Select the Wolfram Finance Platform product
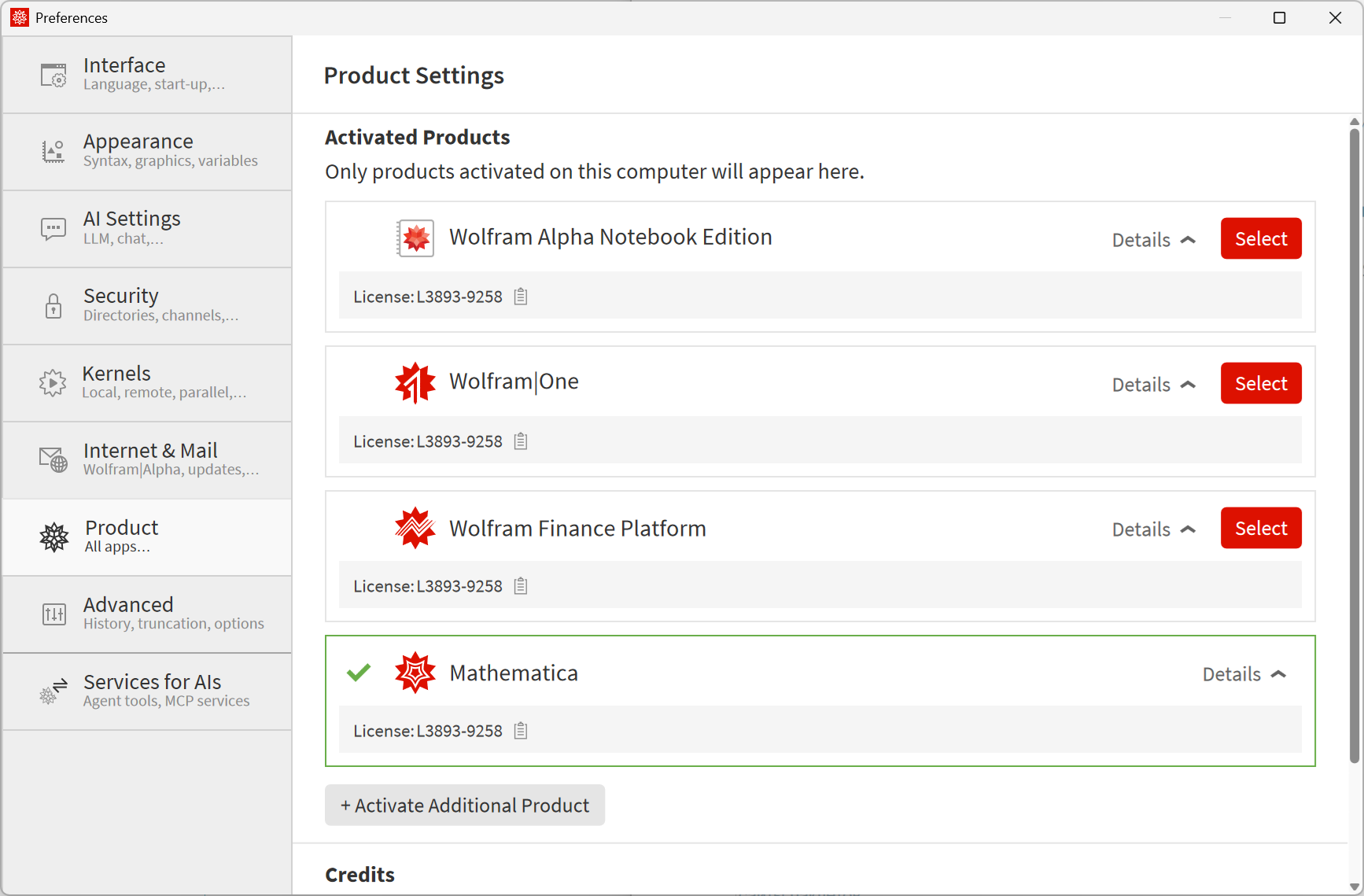This screenshot has height=896, width=1364. tap(1261, 528)
